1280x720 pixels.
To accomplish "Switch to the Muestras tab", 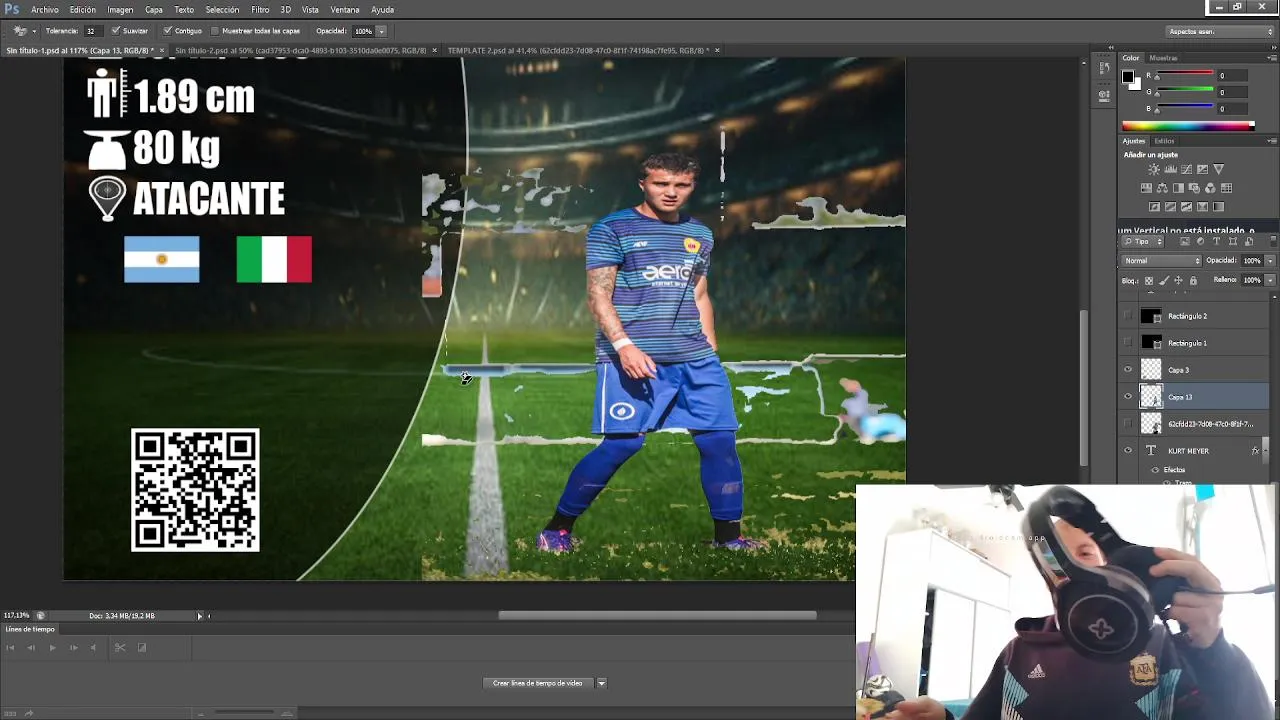I will pyautogui.click(x=1163, y=58).
